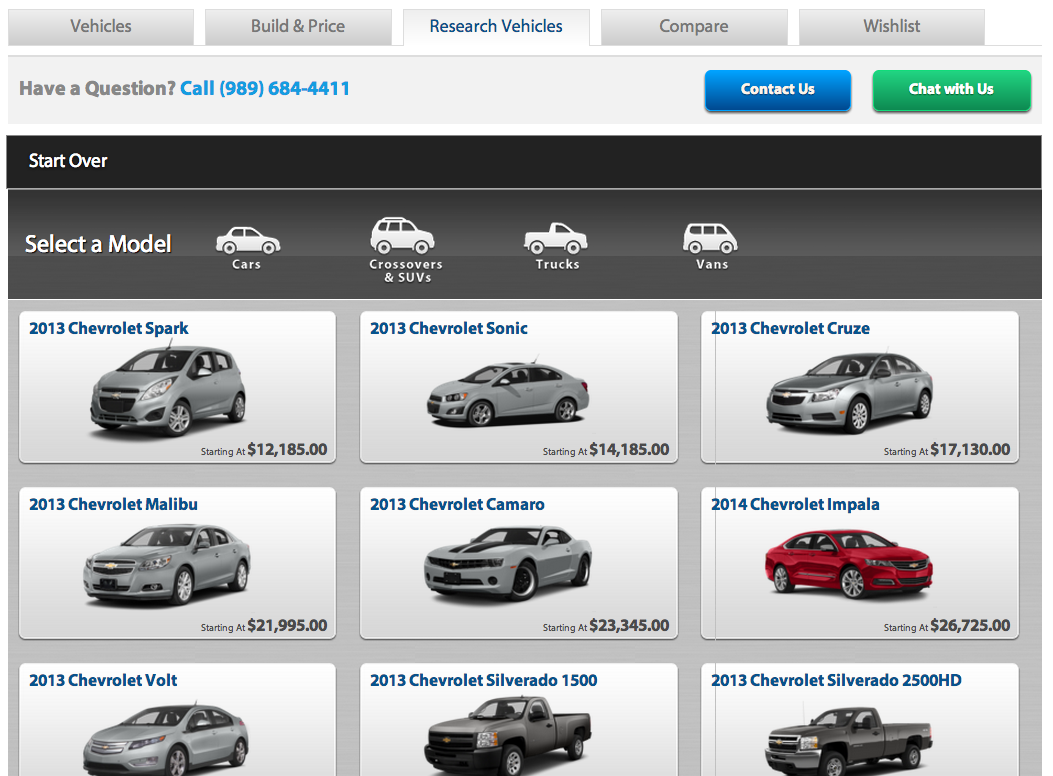Open the 2013 Chevrolet Sonic title link

[449, 328]
